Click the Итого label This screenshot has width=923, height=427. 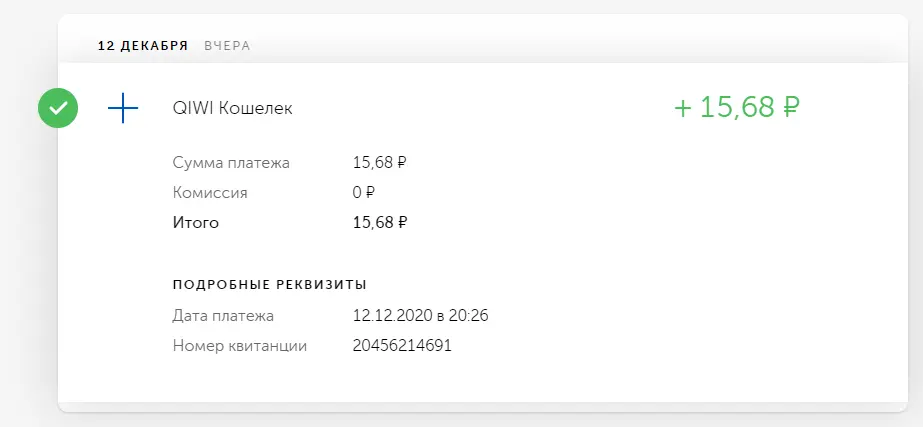(x=195, y=223)
